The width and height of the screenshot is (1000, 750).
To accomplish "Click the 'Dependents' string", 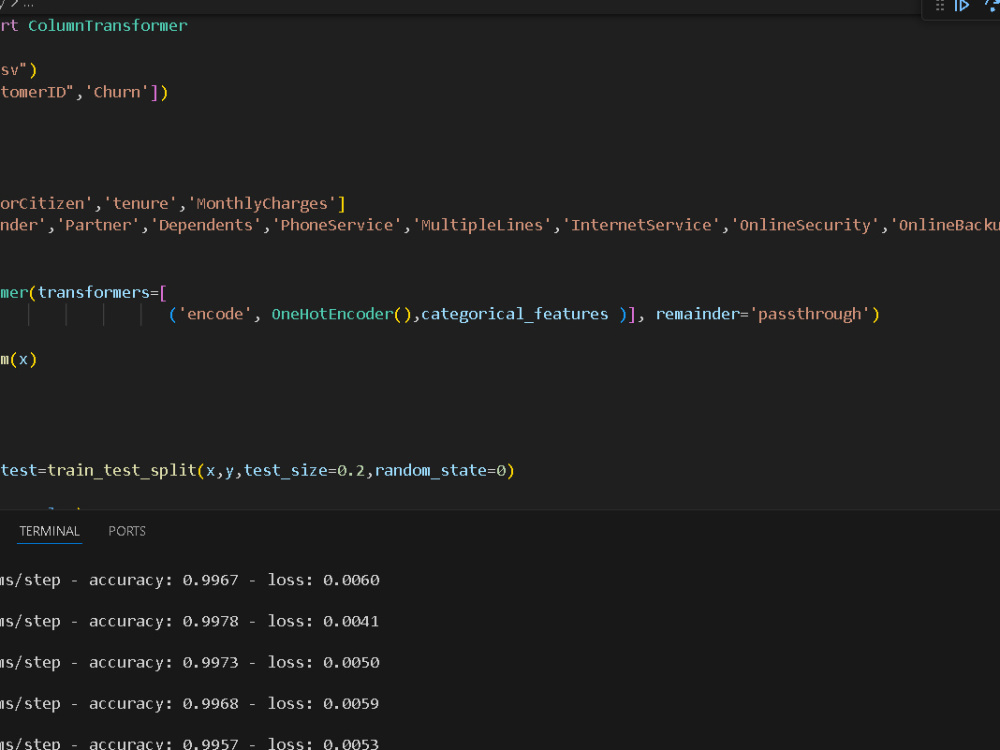I will pyautogui.click(x=206, y=225).
